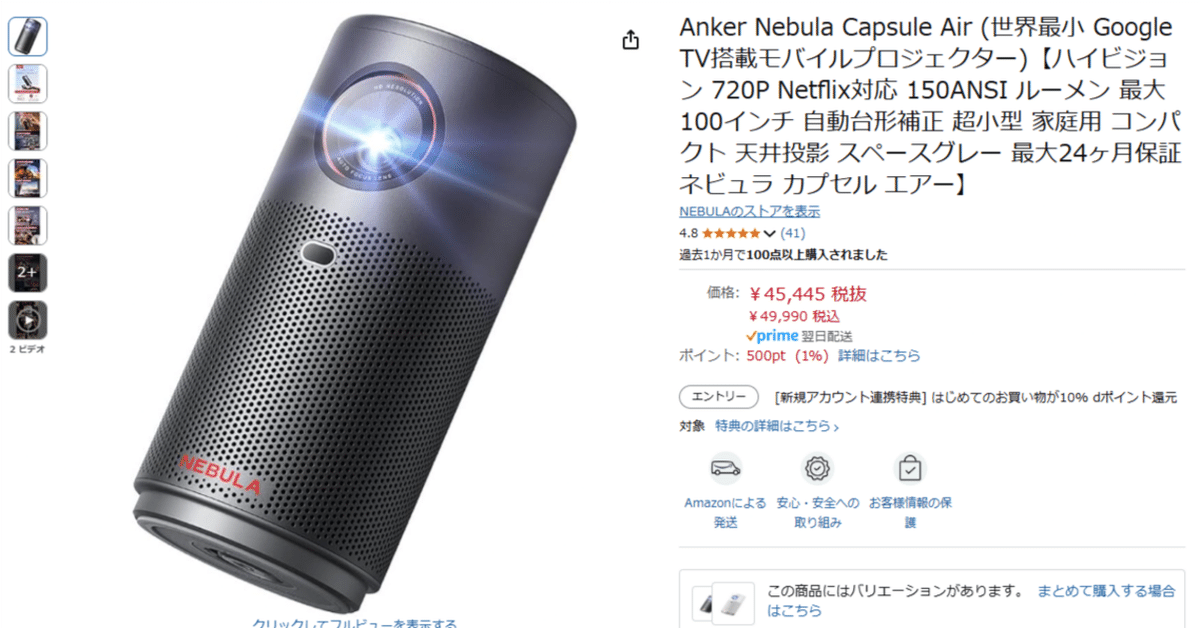
Task: Open the 詳細はこちら points link
Action: pyautogui.click(x=879, y=356)
